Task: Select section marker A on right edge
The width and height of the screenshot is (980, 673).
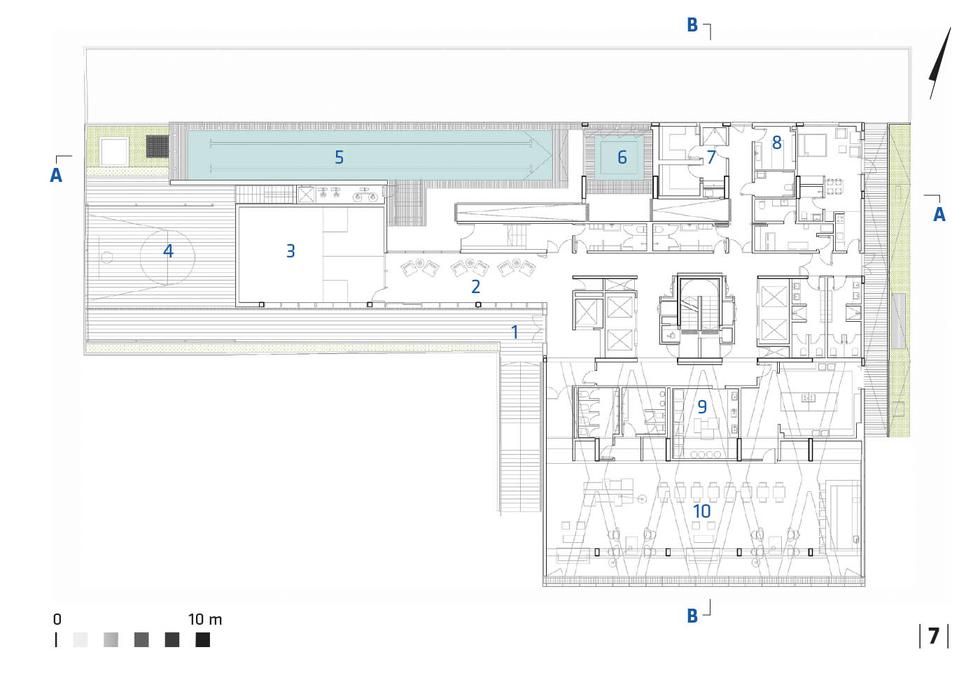Action: point(938,213)
